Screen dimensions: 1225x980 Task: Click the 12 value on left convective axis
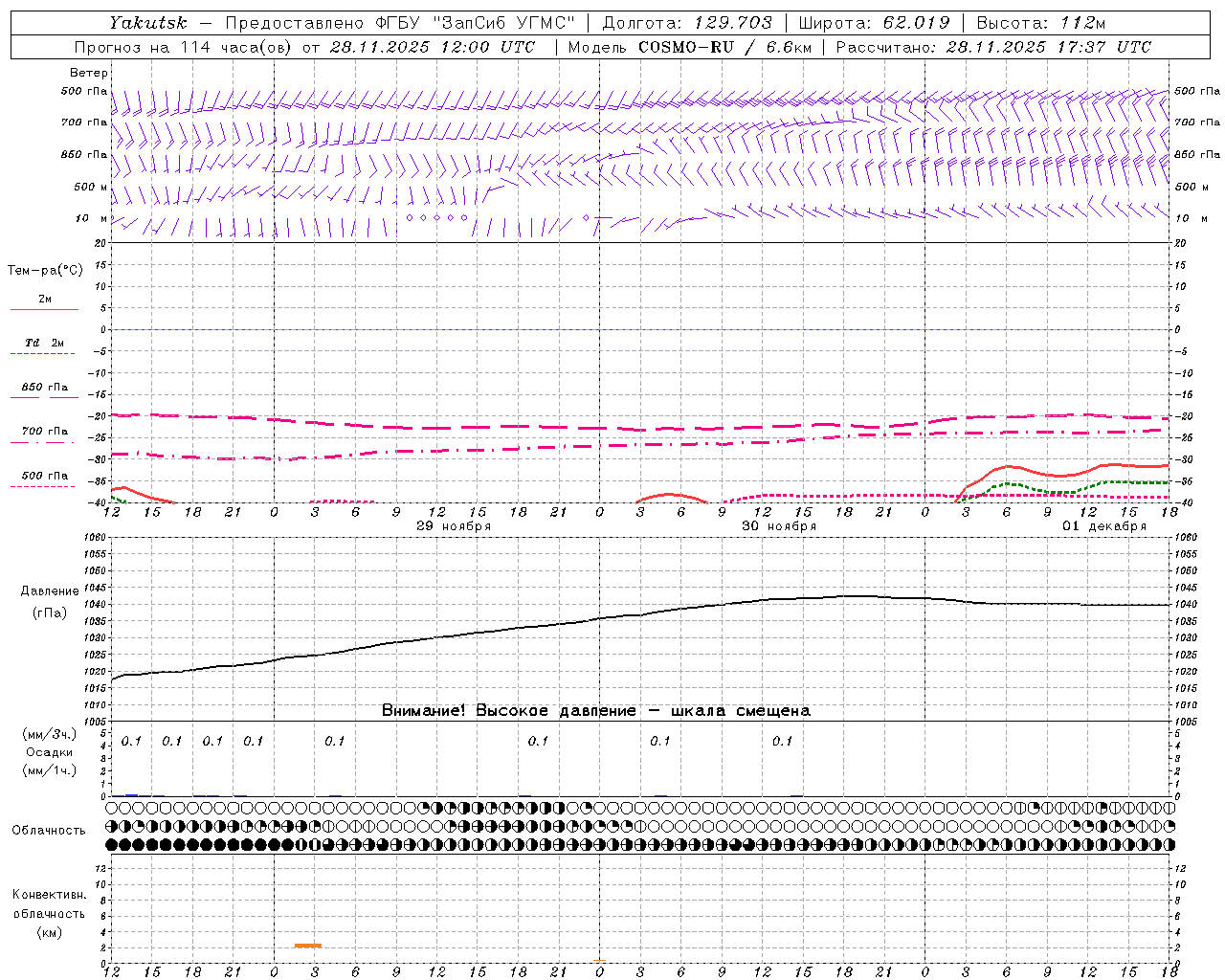100,868
